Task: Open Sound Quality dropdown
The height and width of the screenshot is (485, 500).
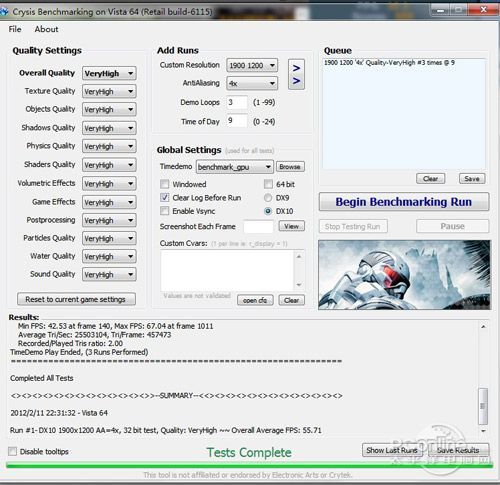Action: coord(109,274)
